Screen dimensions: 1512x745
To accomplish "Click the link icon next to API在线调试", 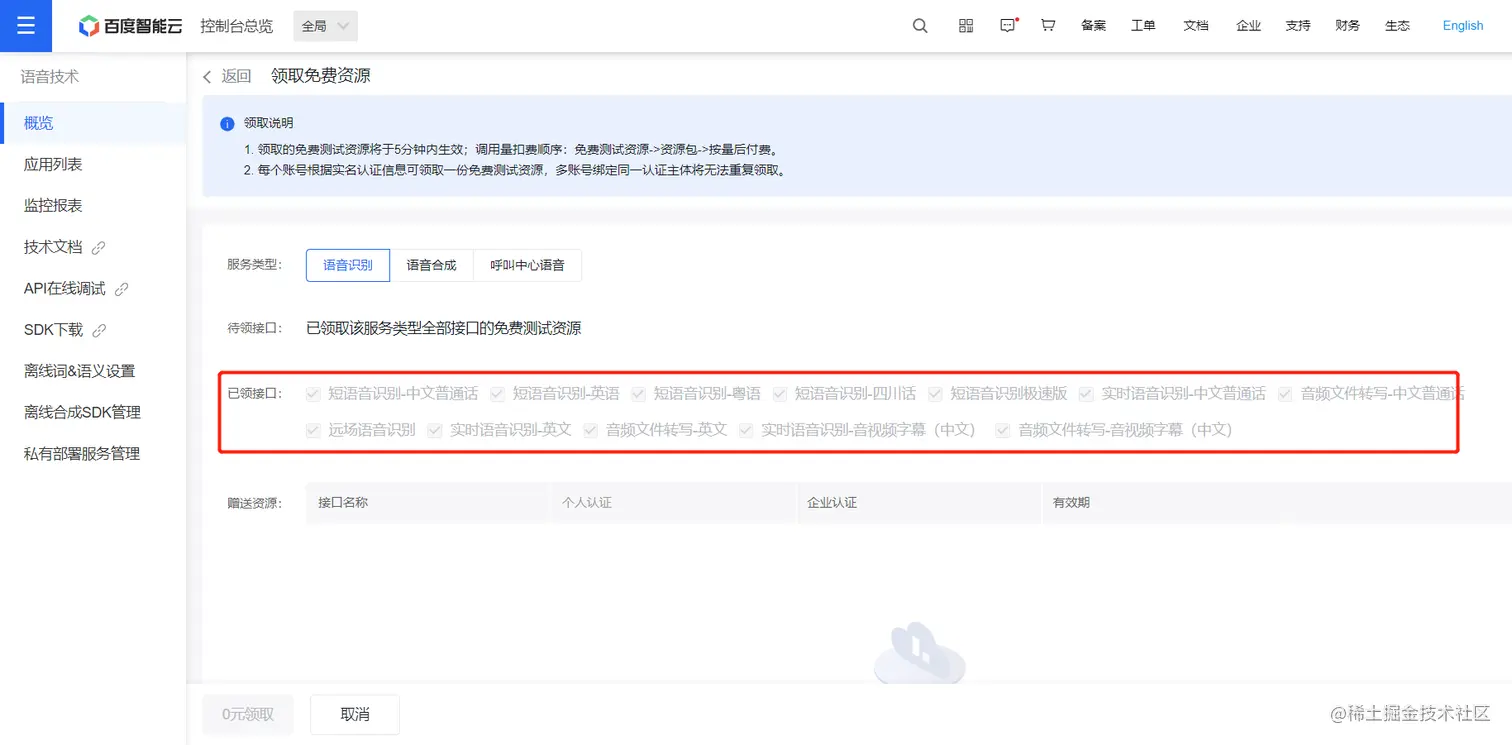I will [122, 289].
